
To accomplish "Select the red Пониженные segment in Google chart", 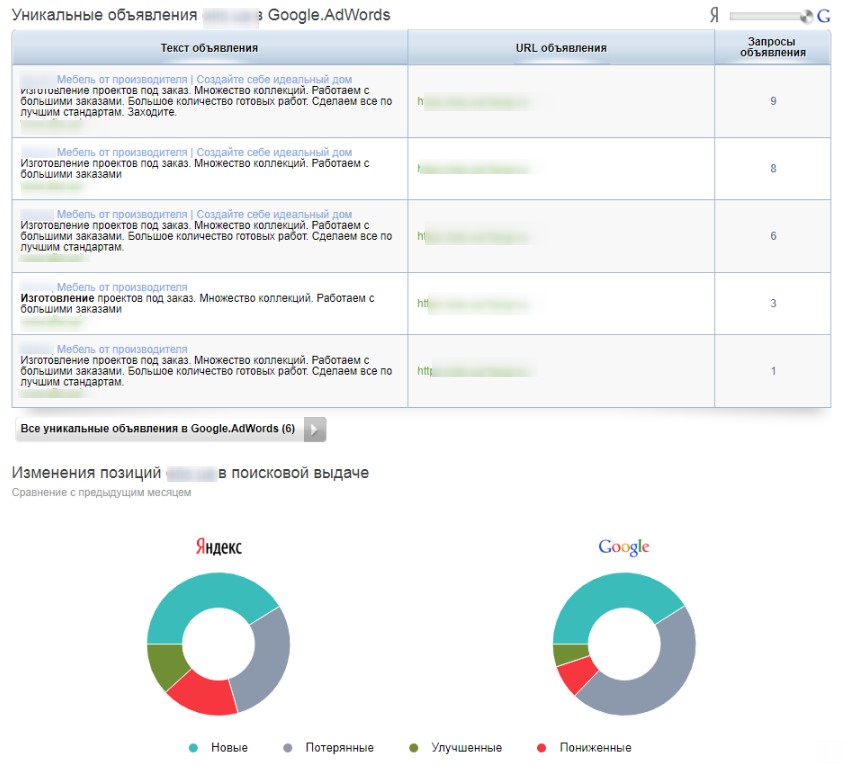I will 576,675.
